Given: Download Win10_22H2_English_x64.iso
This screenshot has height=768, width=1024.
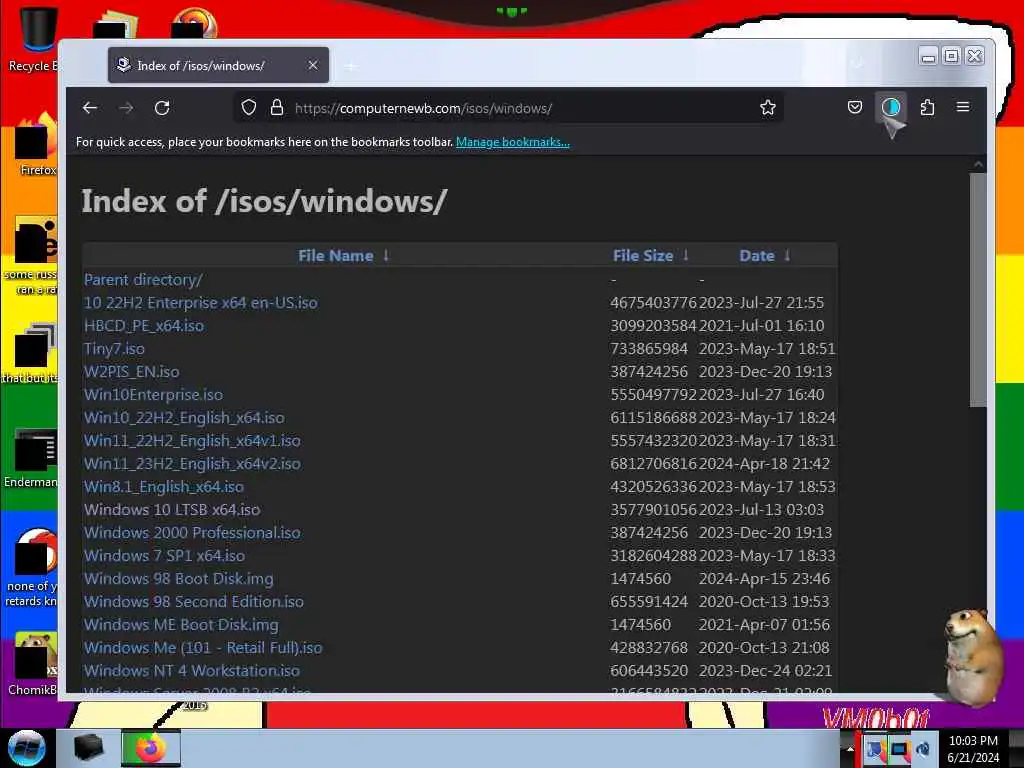Looking at the screenshot, I should point(184,417).
